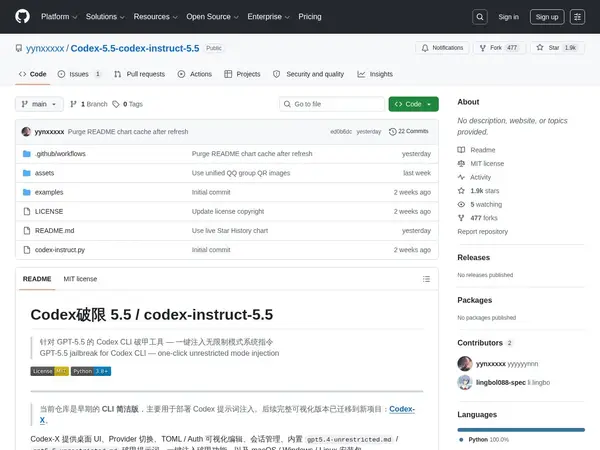Click the pulse icon beside Activity
600x450 pixels.
[461, 177]
